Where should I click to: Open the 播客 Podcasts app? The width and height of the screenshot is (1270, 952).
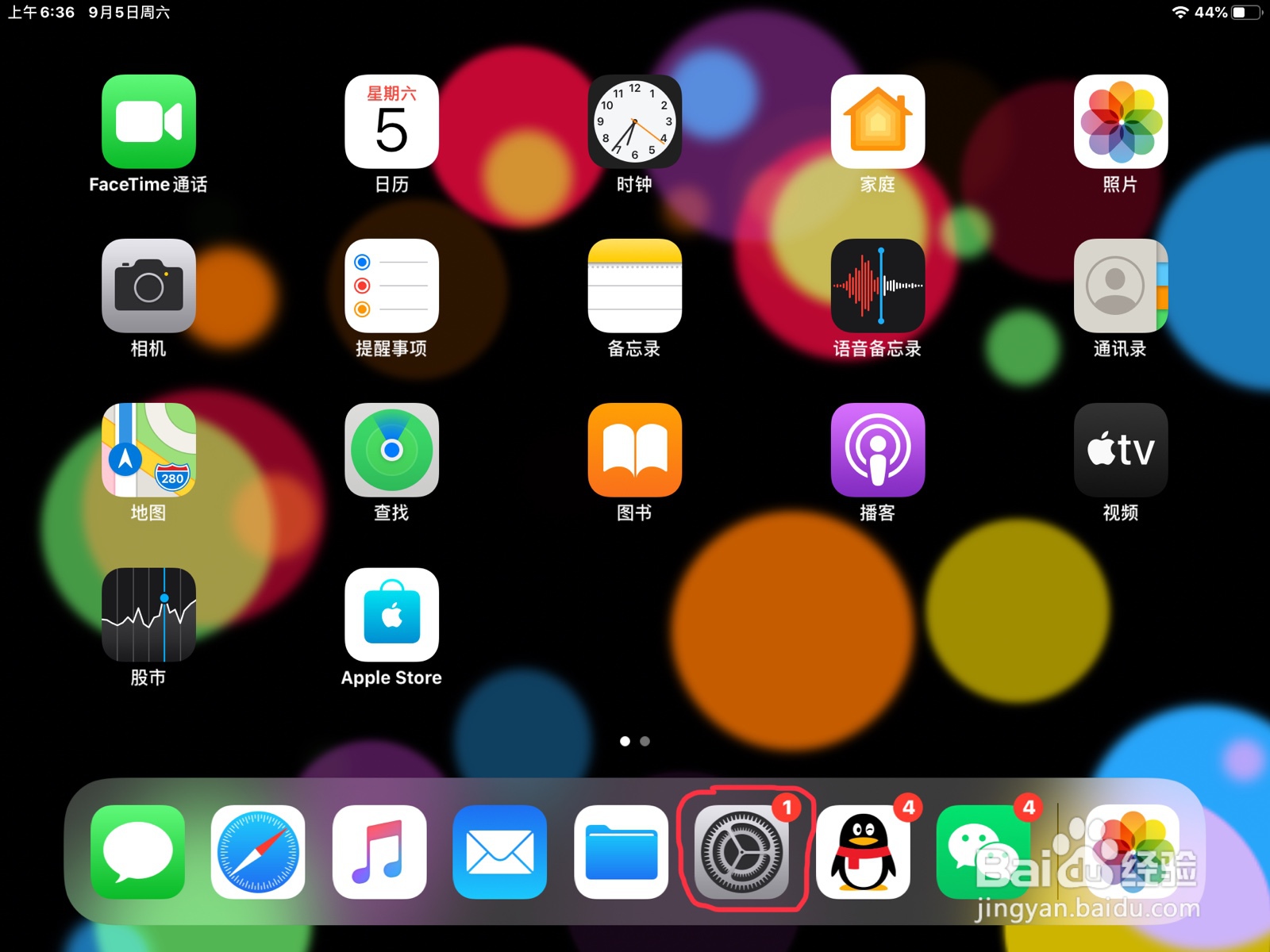[x=877, y=450]
